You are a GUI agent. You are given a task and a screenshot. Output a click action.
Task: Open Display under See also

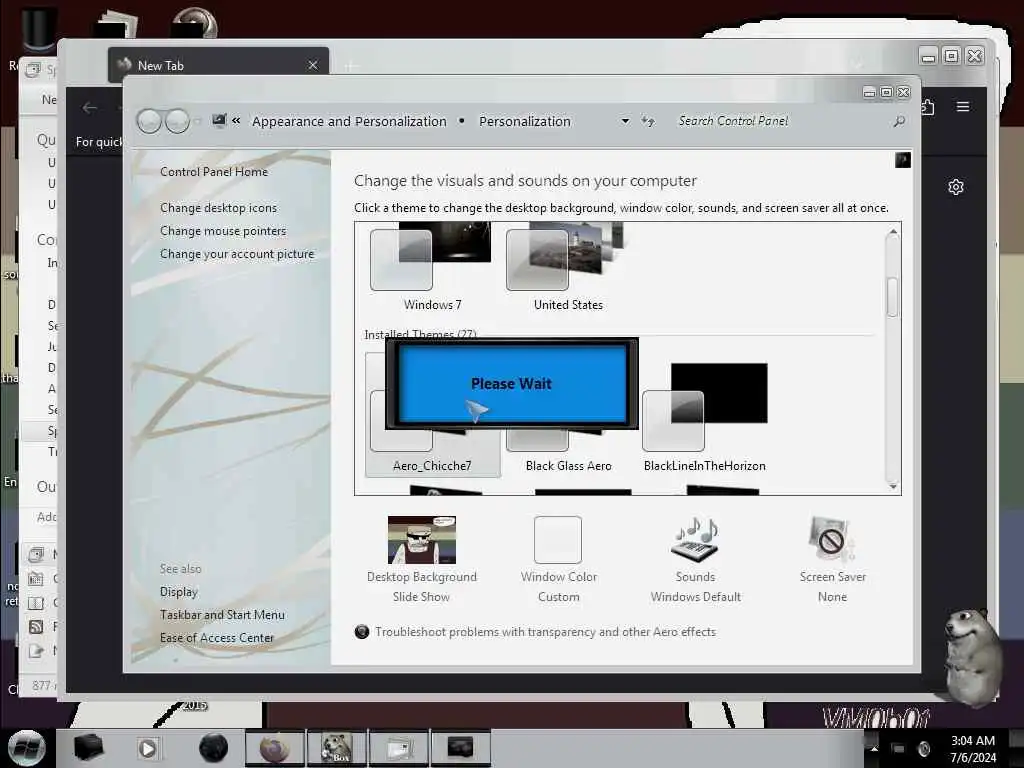(179, 592)
